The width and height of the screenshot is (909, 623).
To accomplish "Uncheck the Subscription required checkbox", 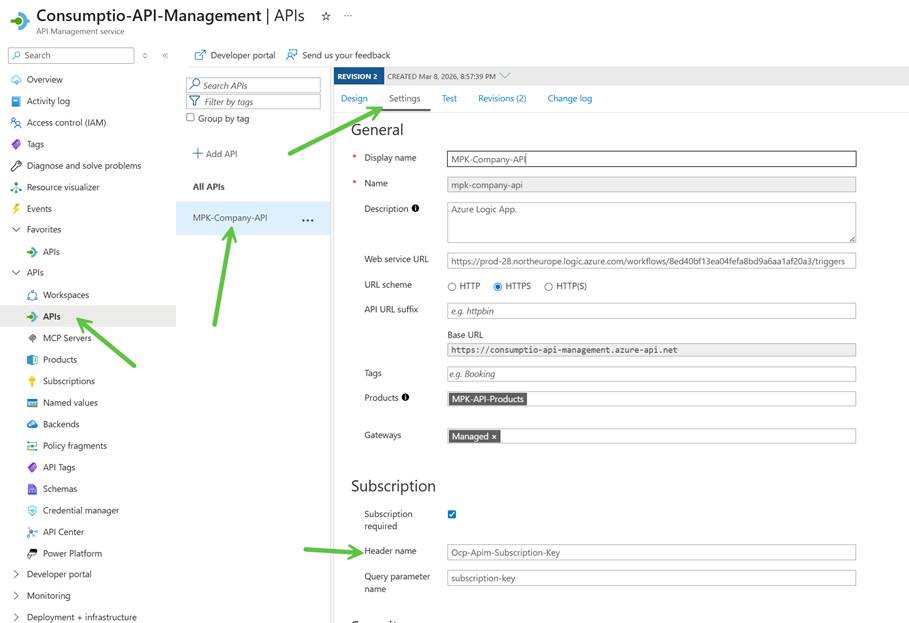I will [x=452, y=515].
